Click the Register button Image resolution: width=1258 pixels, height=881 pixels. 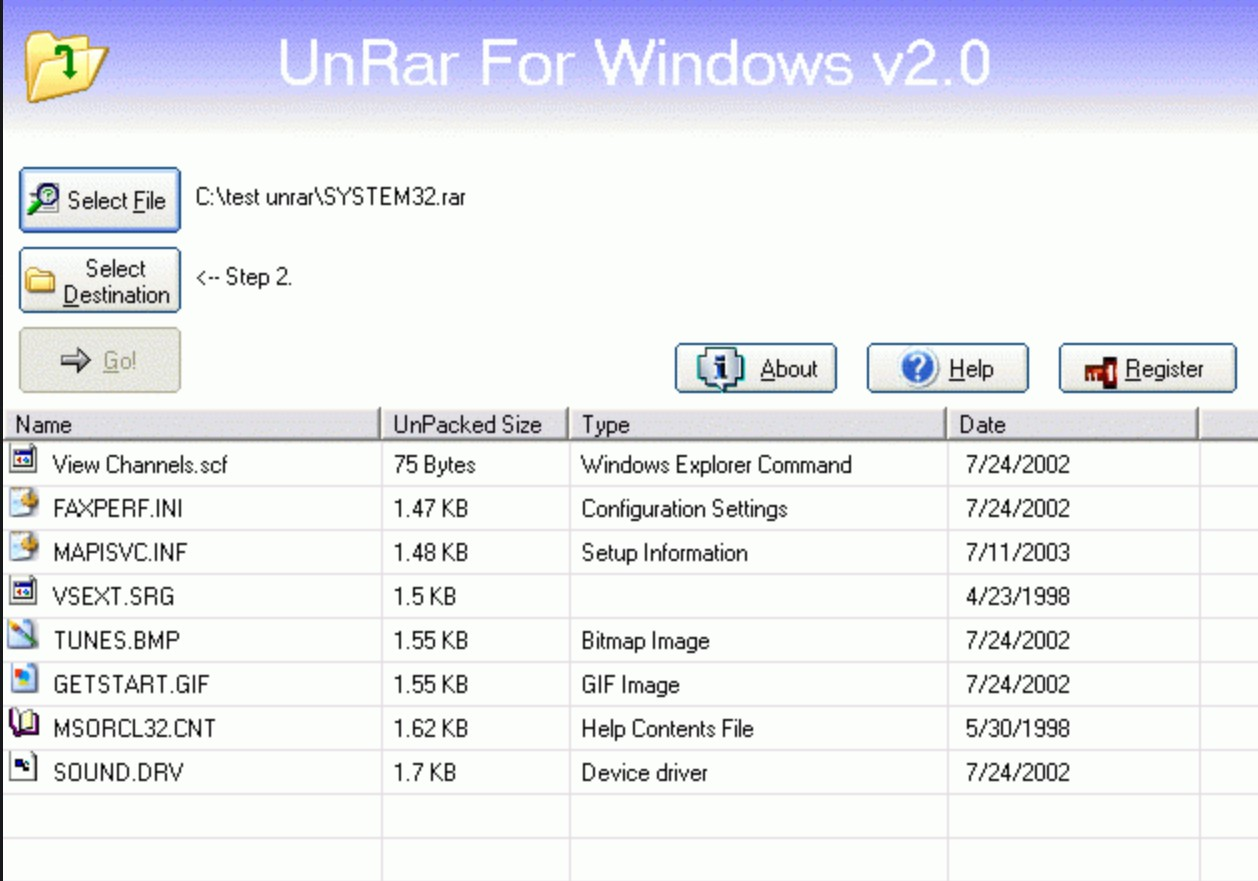point(1147,369)
